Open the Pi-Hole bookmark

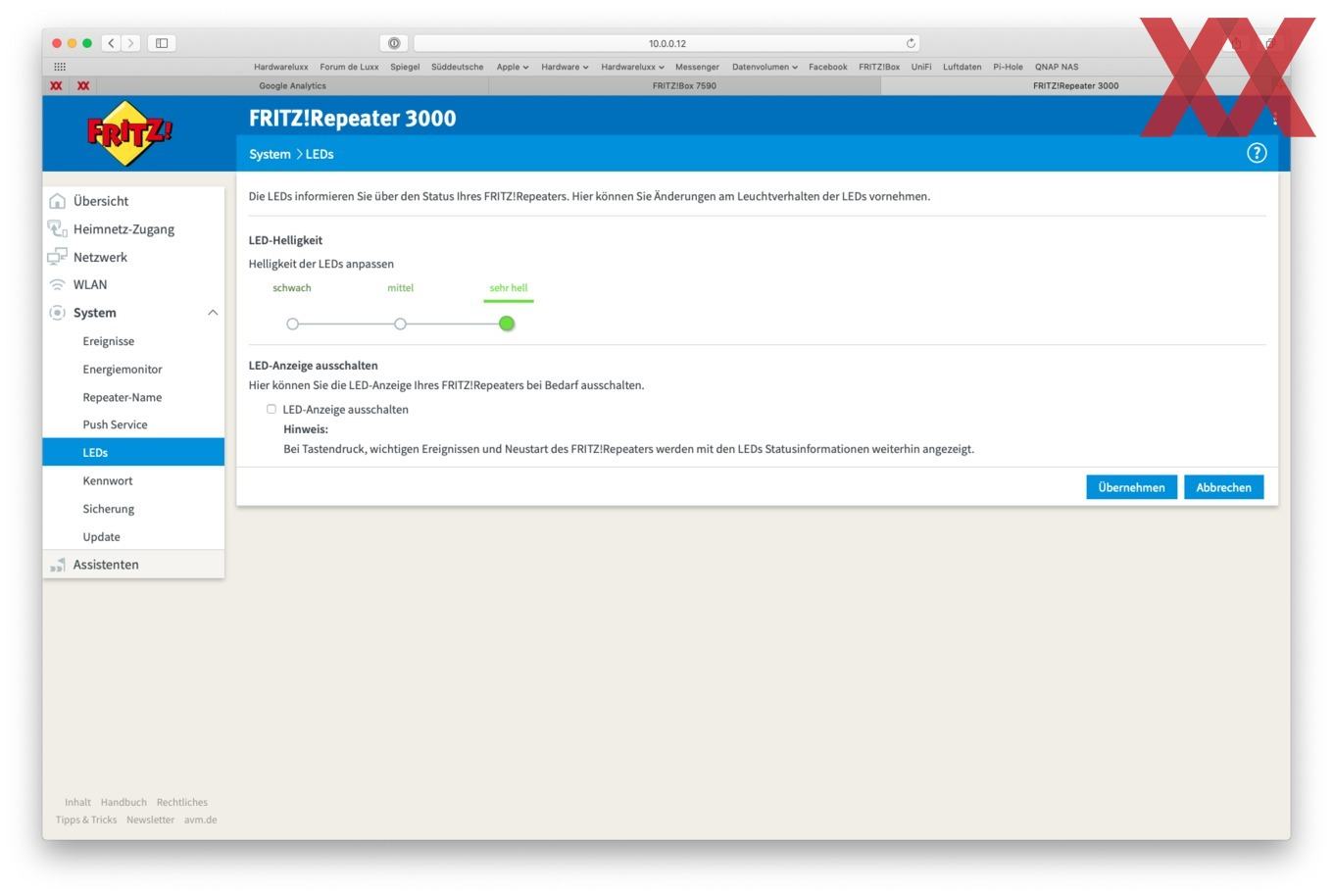click(1008, 67)
